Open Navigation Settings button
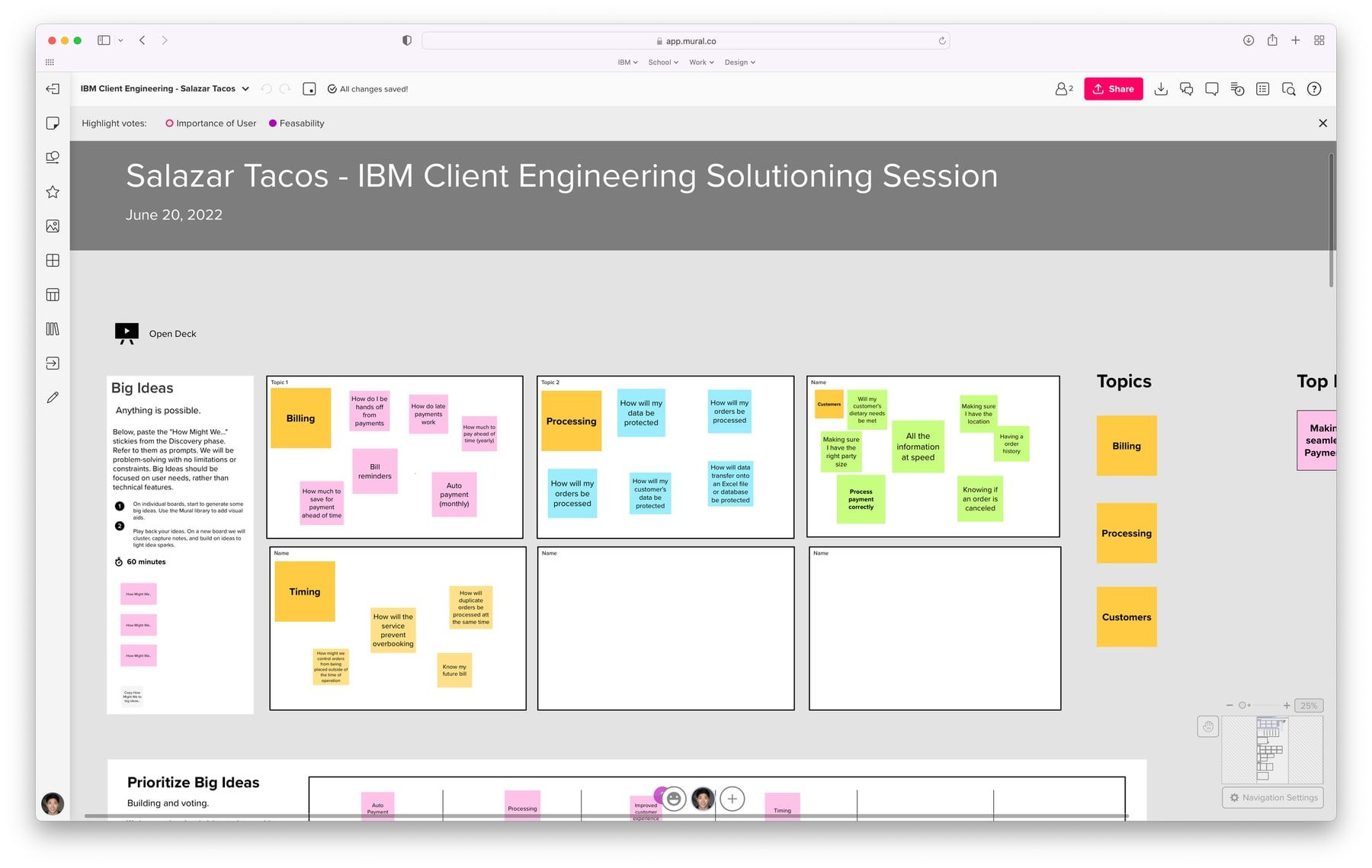 click(x=1273, y=797)
